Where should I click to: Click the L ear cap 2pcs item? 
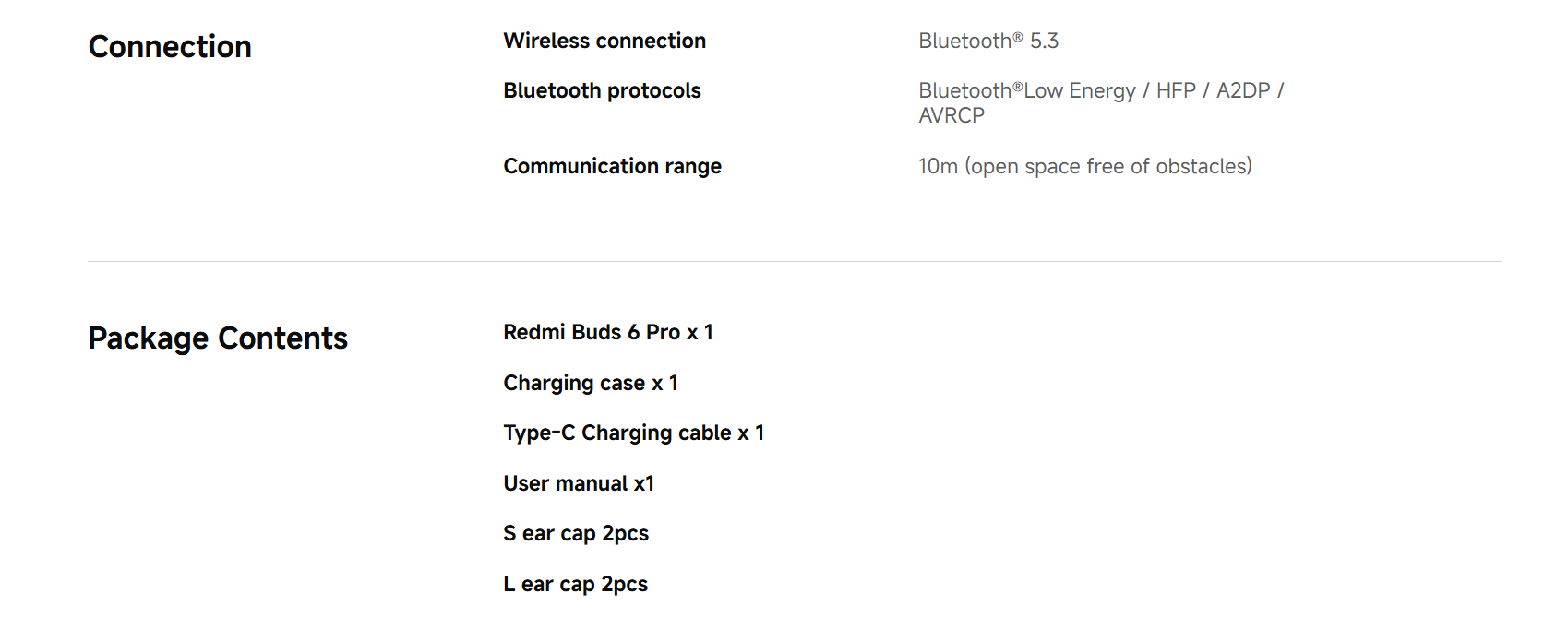(x=575, y=585)
